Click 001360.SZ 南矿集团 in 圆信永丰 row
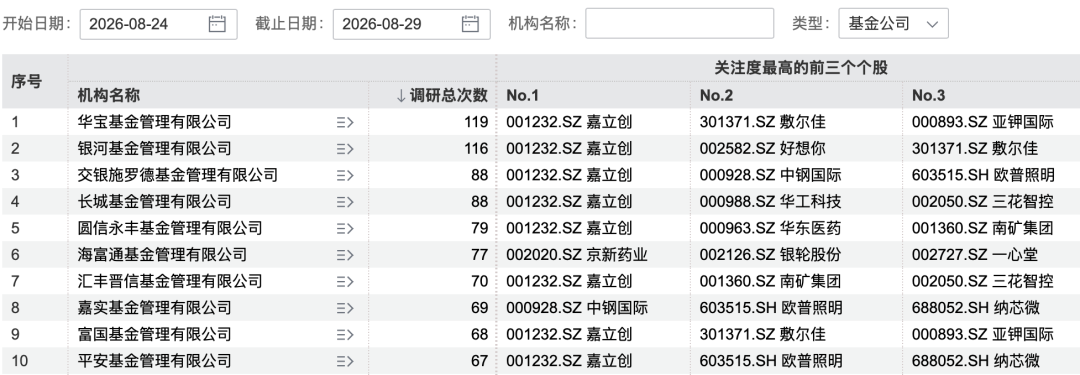The width and height of the screenshot is (1080, 375). [x=983, y=229]
